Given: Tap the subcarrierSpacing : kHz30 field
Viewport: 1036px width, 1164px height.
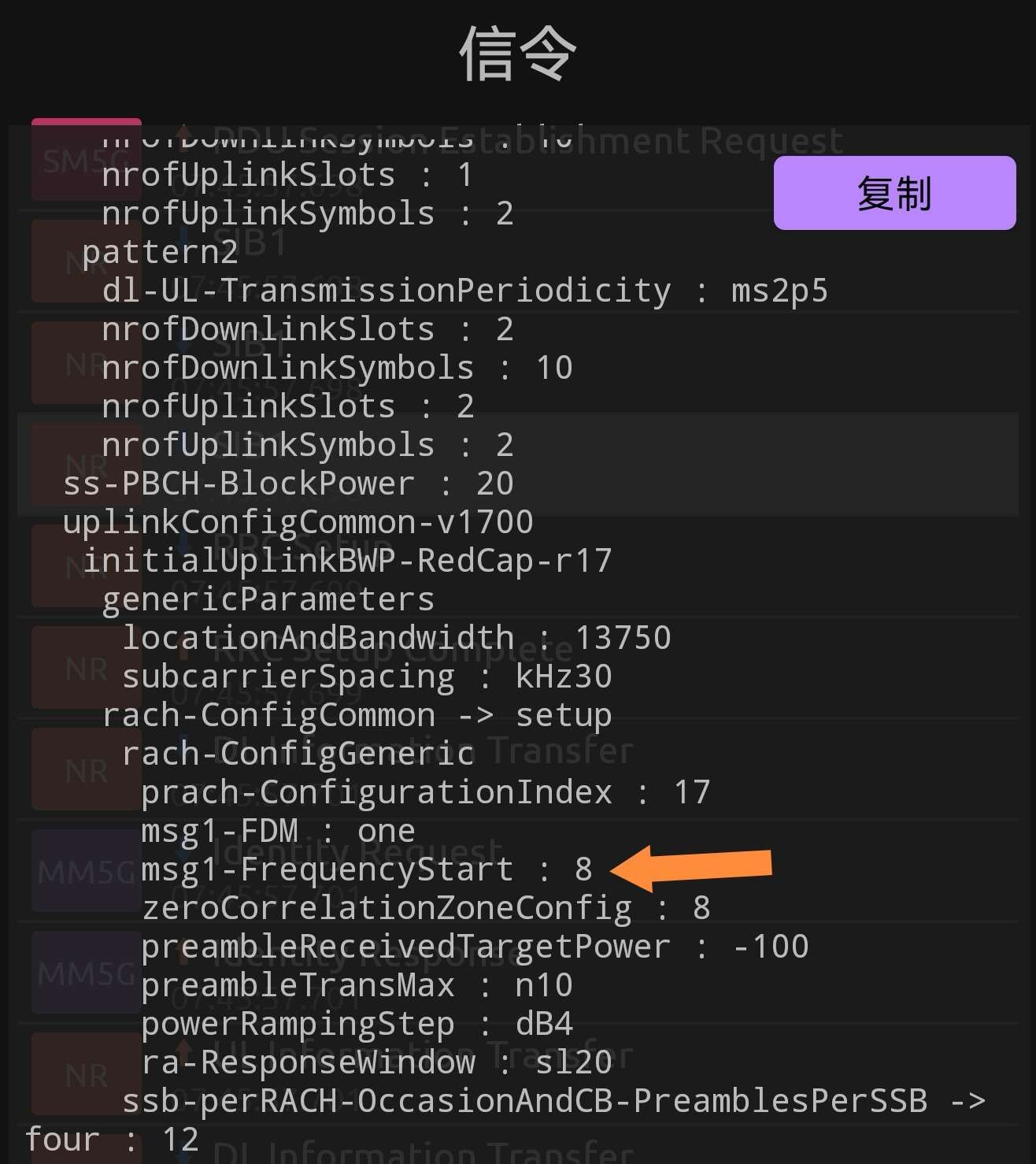Looking at the screenshot, I should (367, 677).
